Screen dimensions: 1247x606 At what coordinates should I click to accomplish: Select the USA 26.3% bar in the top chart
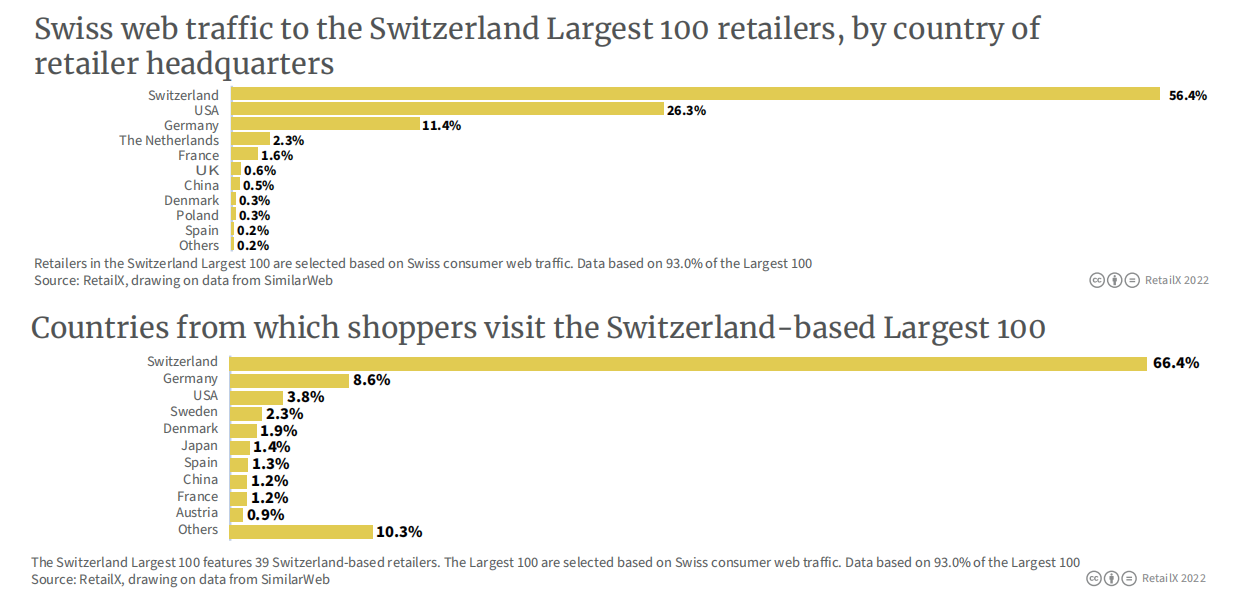click(x=448, y=110)
